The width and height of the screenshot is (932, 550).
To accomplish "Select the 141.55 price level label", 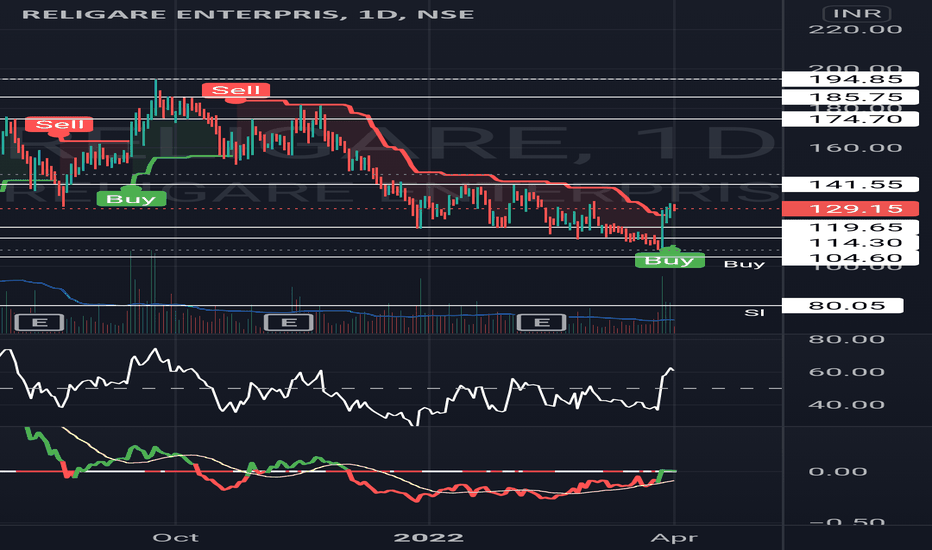I will [850, 184].
